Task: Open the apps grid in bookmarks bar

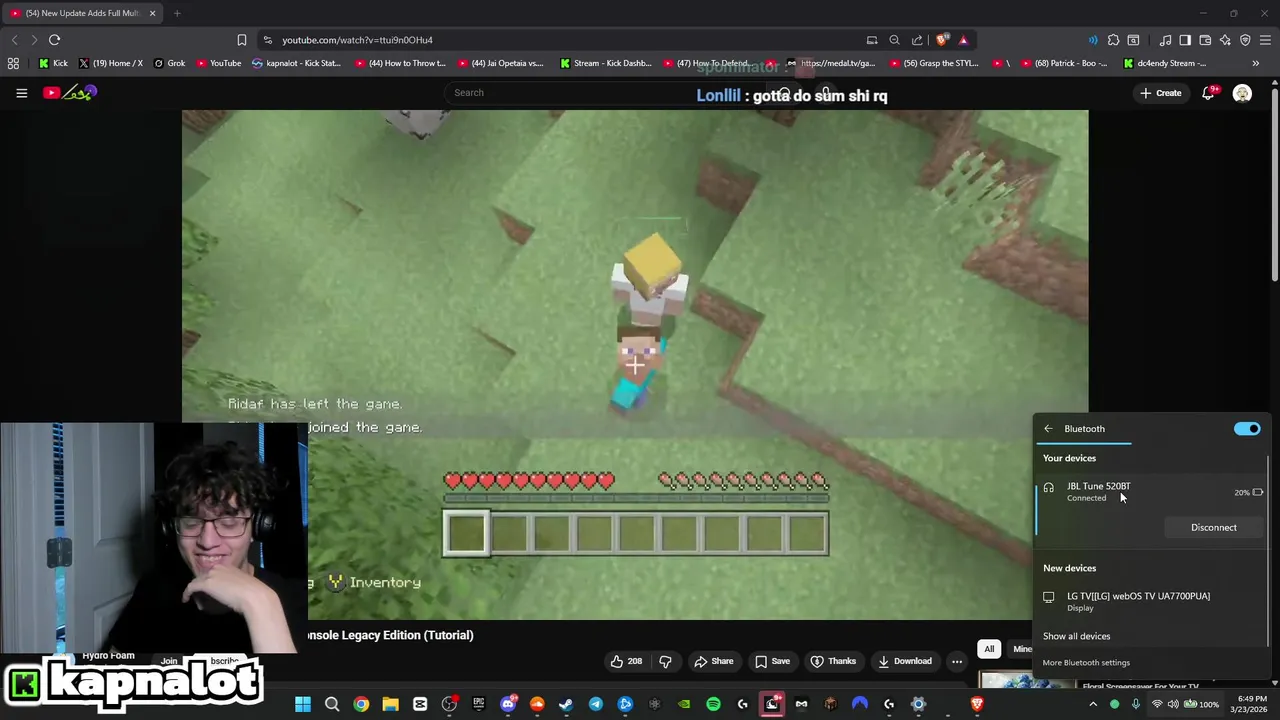Action: point(13,63)
